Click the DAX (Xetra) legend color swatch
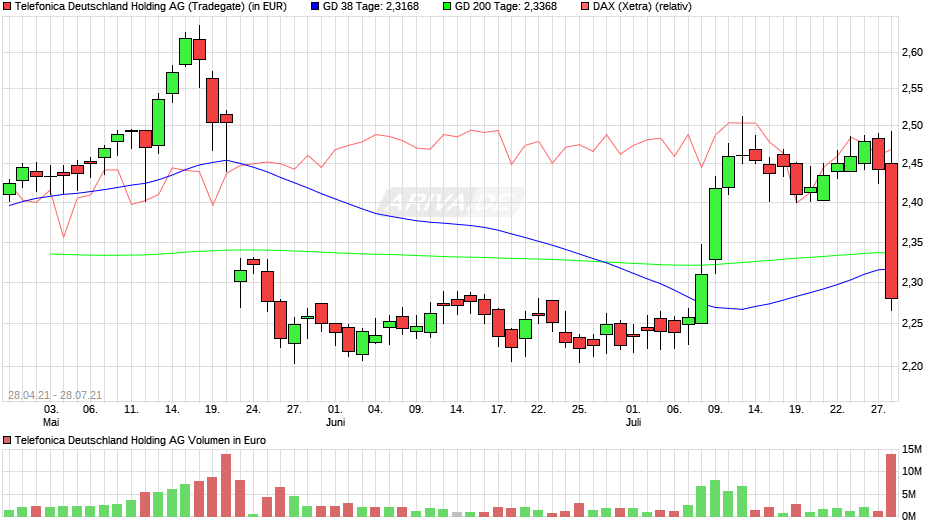 585,7
